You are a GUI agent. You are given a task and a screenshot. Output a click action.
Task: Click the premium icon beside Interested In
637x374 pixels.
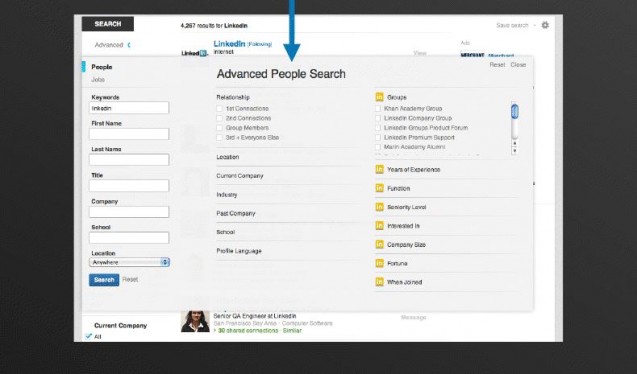(379, 225)
